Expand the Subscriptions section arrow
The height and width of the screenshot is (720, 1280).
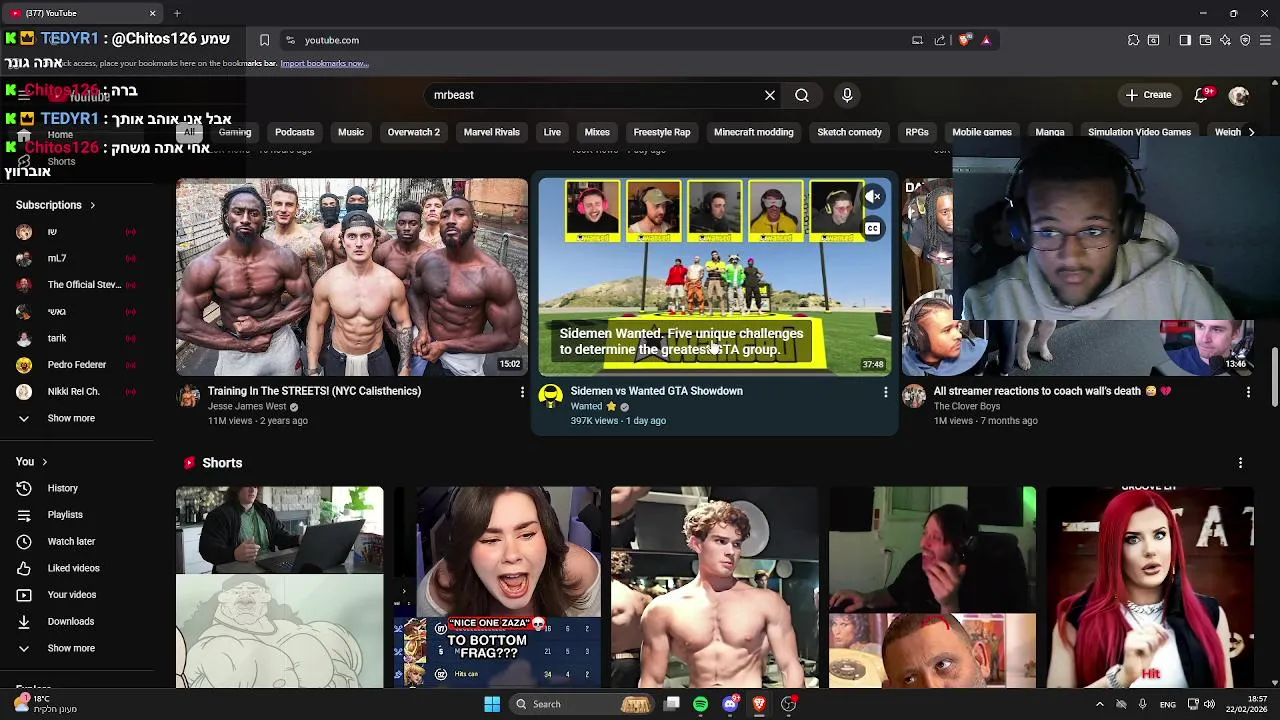(x=92, y=205)
